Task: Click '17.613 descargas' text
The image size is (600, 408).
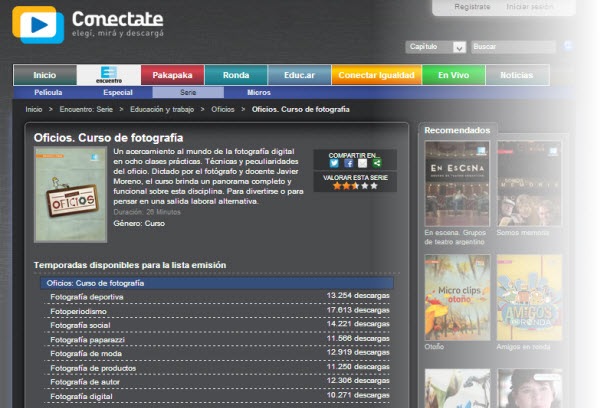Action: click(358, 310)
